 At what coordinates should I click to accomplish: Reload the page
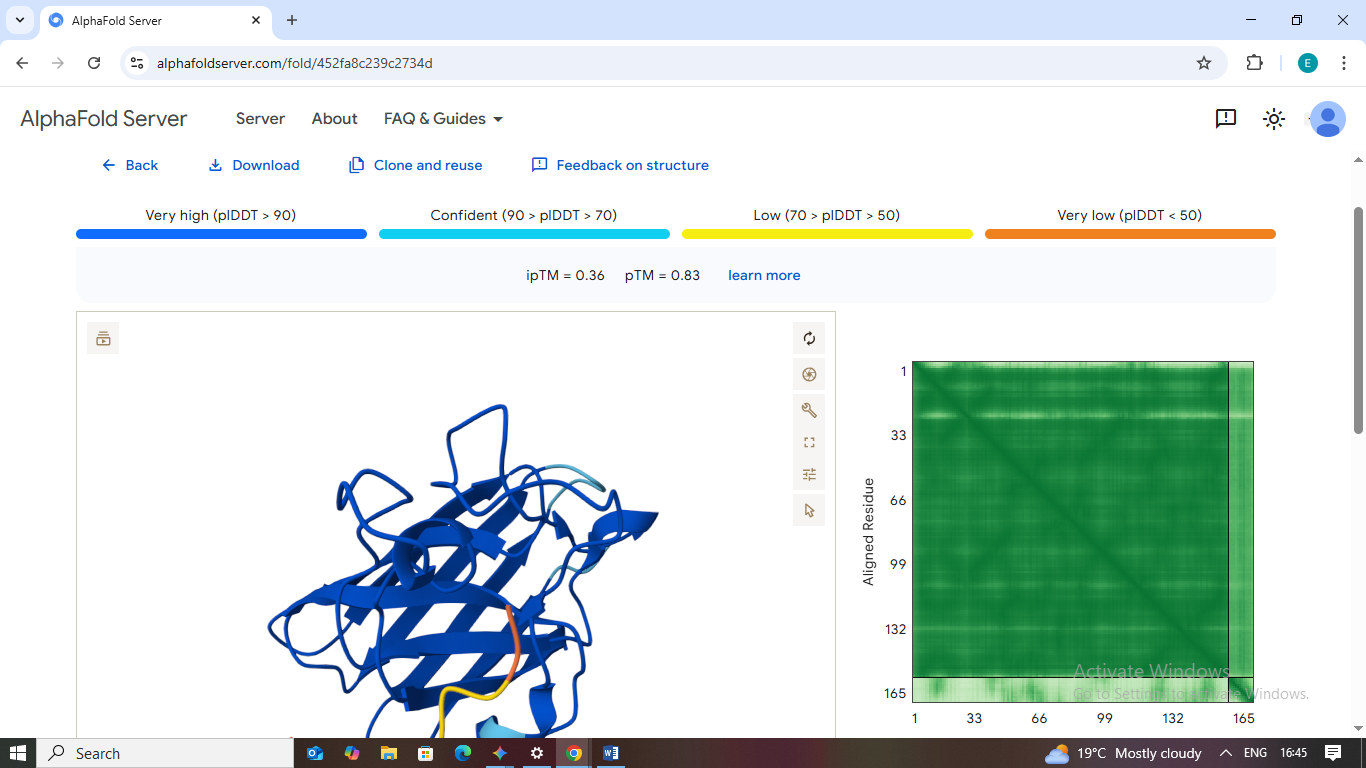94,63
